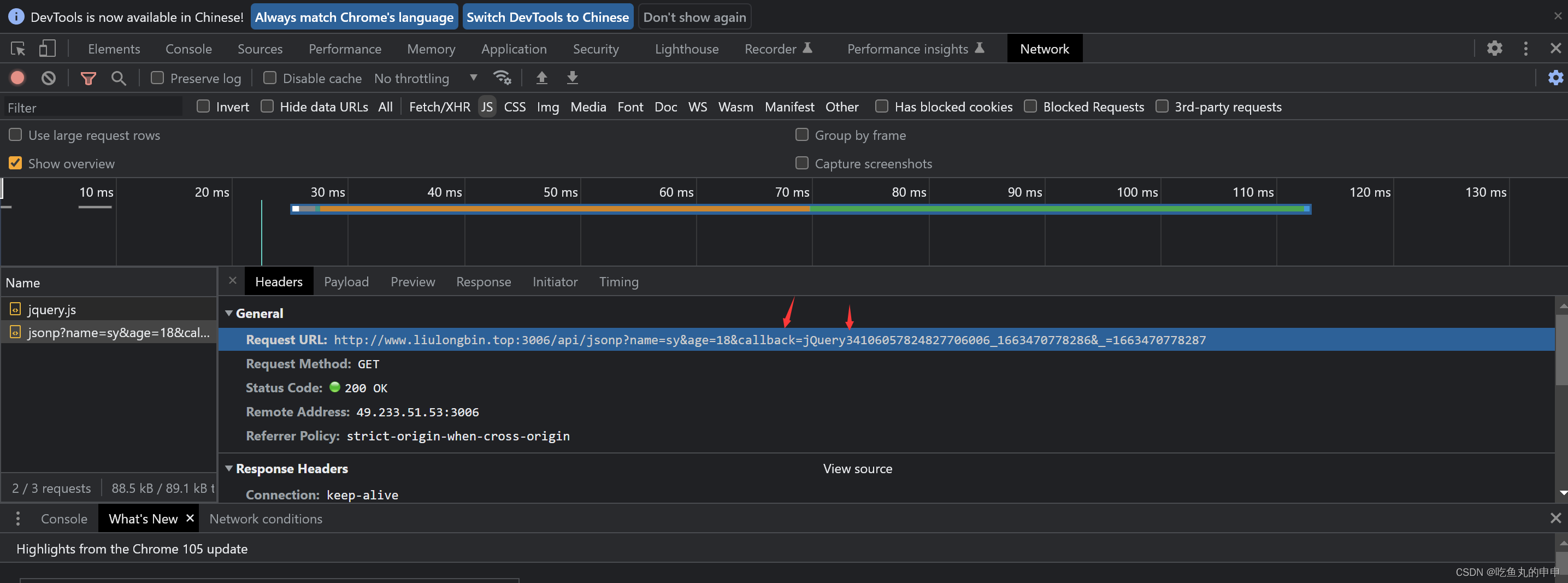
Task: Filter requests by CSS type
Action: pyautogui.click(x=514, y=107)
